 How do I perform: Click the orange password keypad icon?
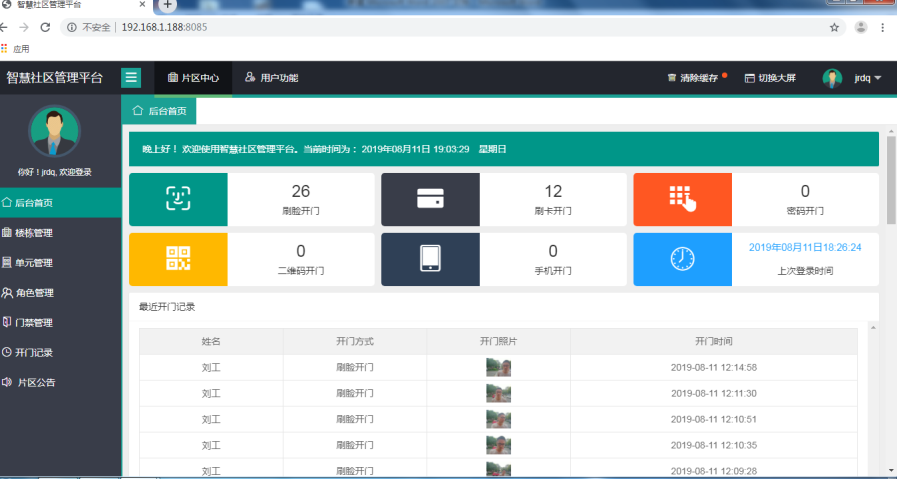pos(682,199)
